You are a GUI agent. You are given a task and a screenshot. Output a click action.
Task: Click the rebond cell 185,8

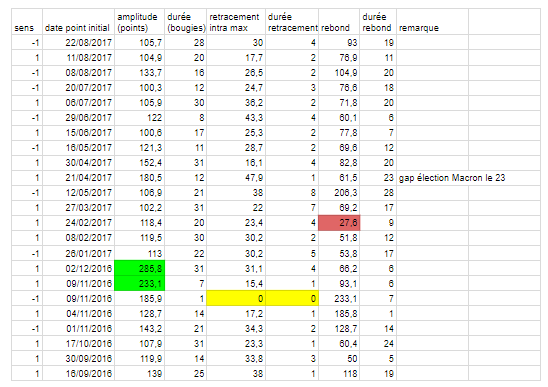coord(339,314)
